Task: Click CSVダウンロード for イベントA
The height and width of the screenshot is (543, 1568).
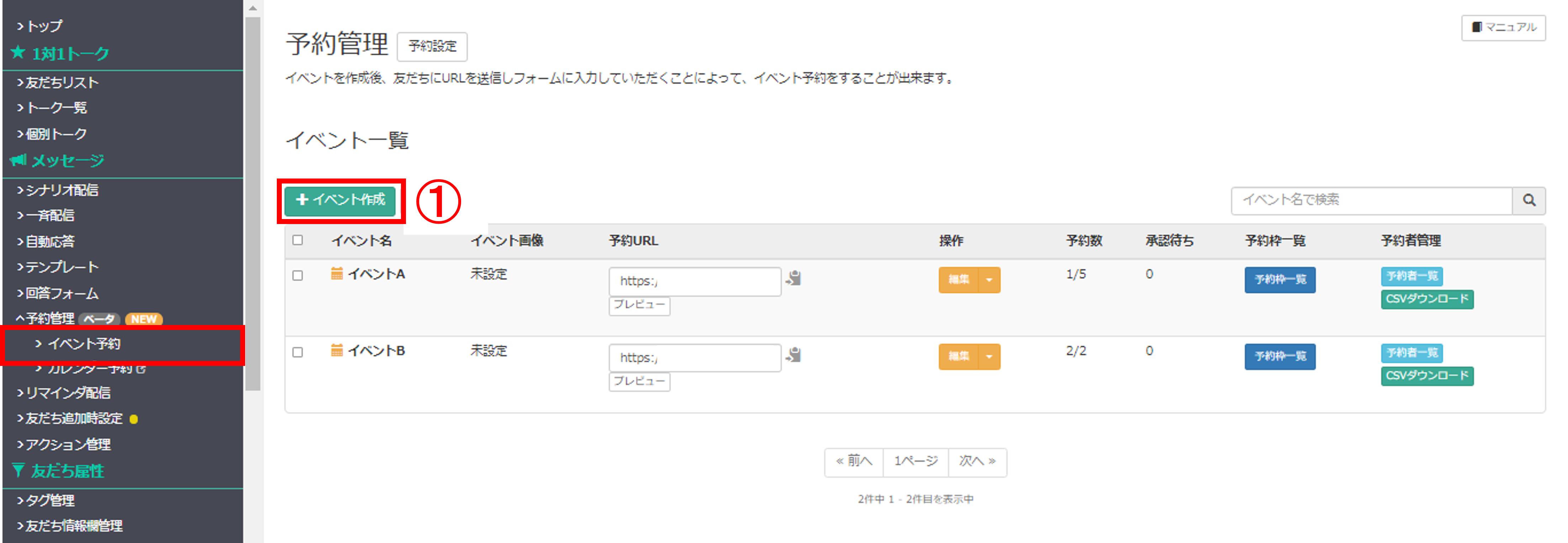Action: coord(1427,299)
